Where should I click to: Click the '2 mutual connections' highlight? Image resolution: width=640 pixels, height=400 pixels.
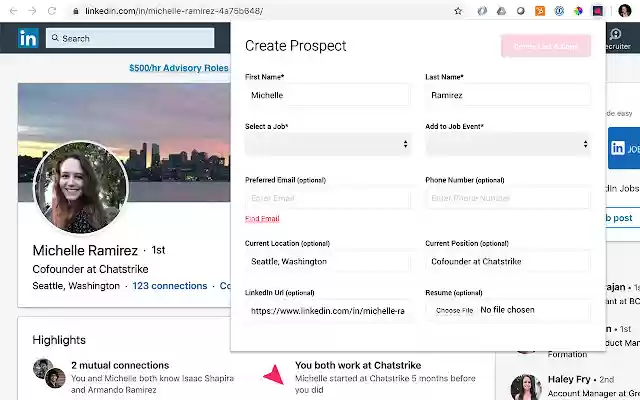(120, 365)
